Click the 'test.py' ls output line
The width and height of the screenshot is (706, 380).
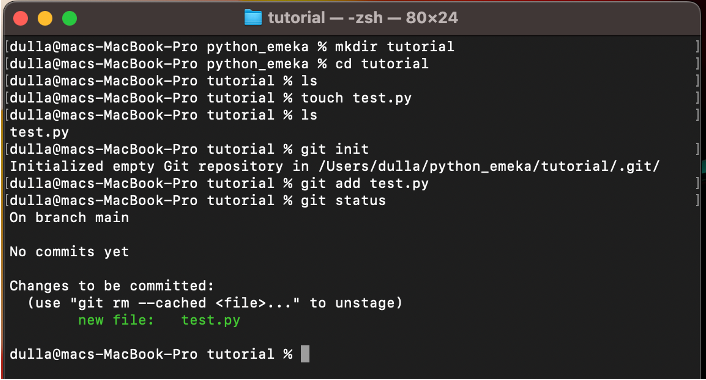[40, 132]
